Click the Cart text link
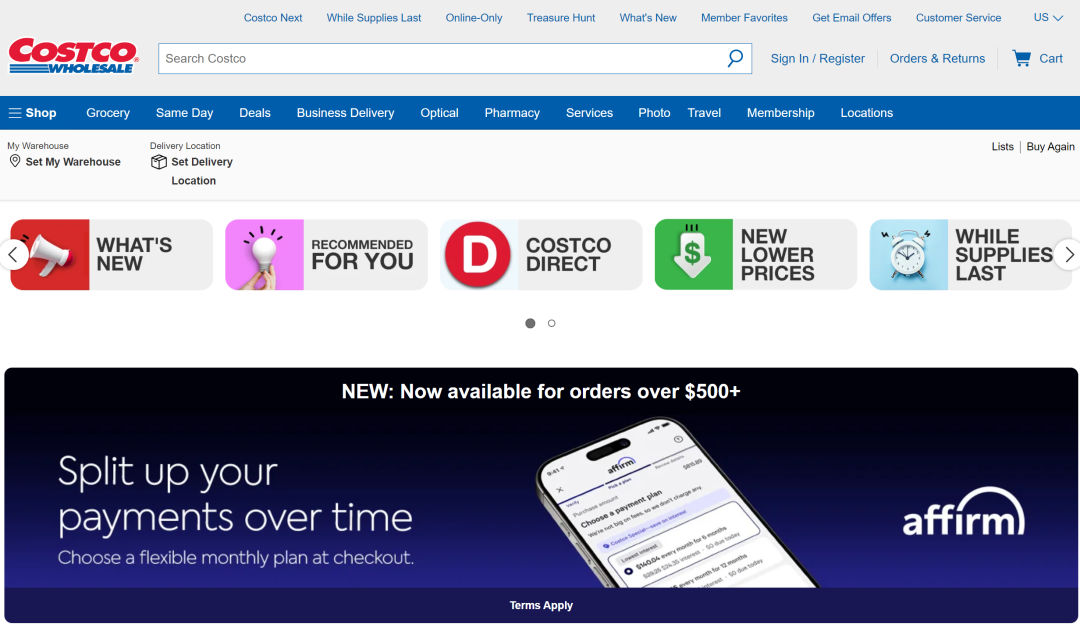The width and height of the screenshot is (1080, 631). 1051,59
